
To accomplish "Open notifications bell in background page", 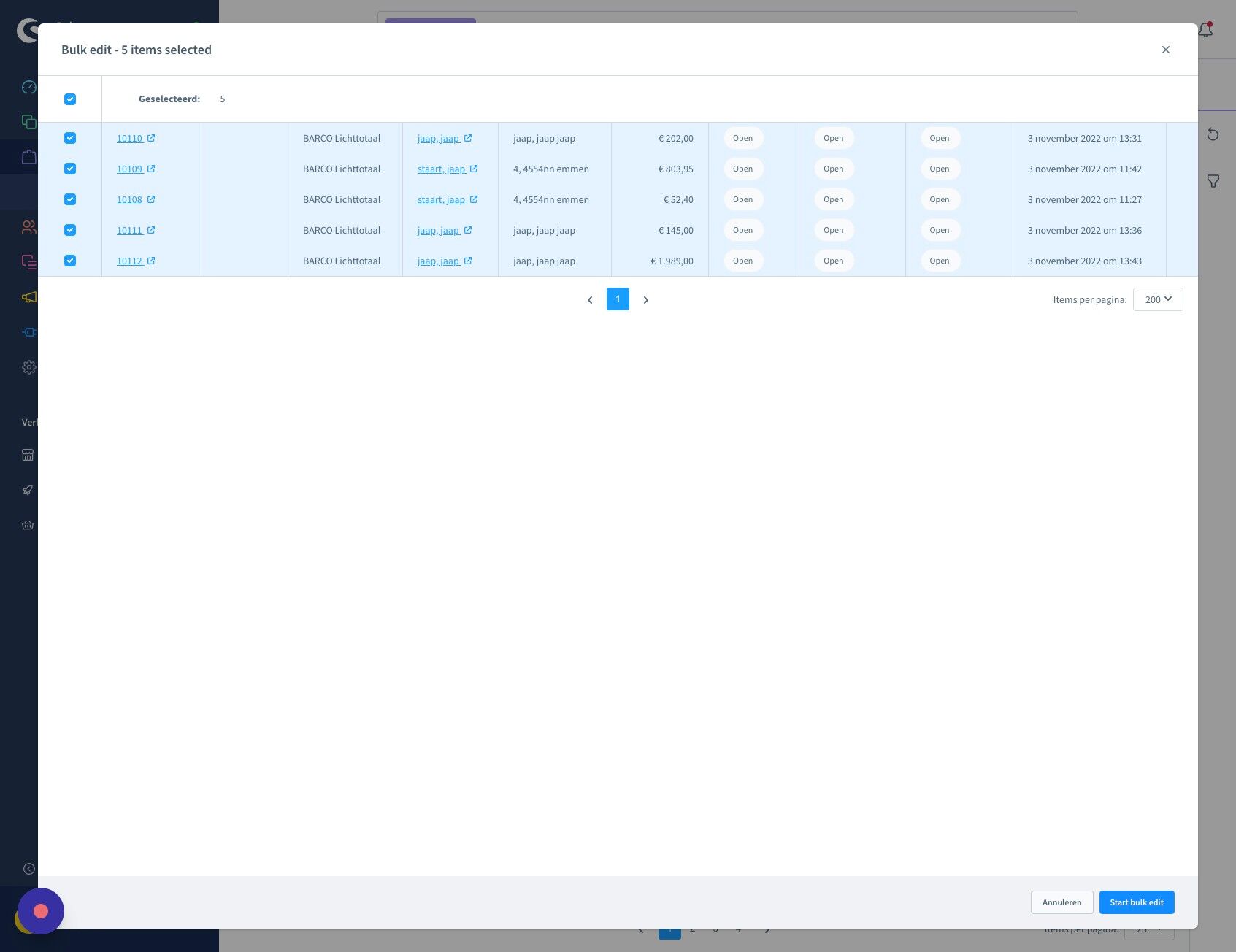I will tap(1205, 31).
